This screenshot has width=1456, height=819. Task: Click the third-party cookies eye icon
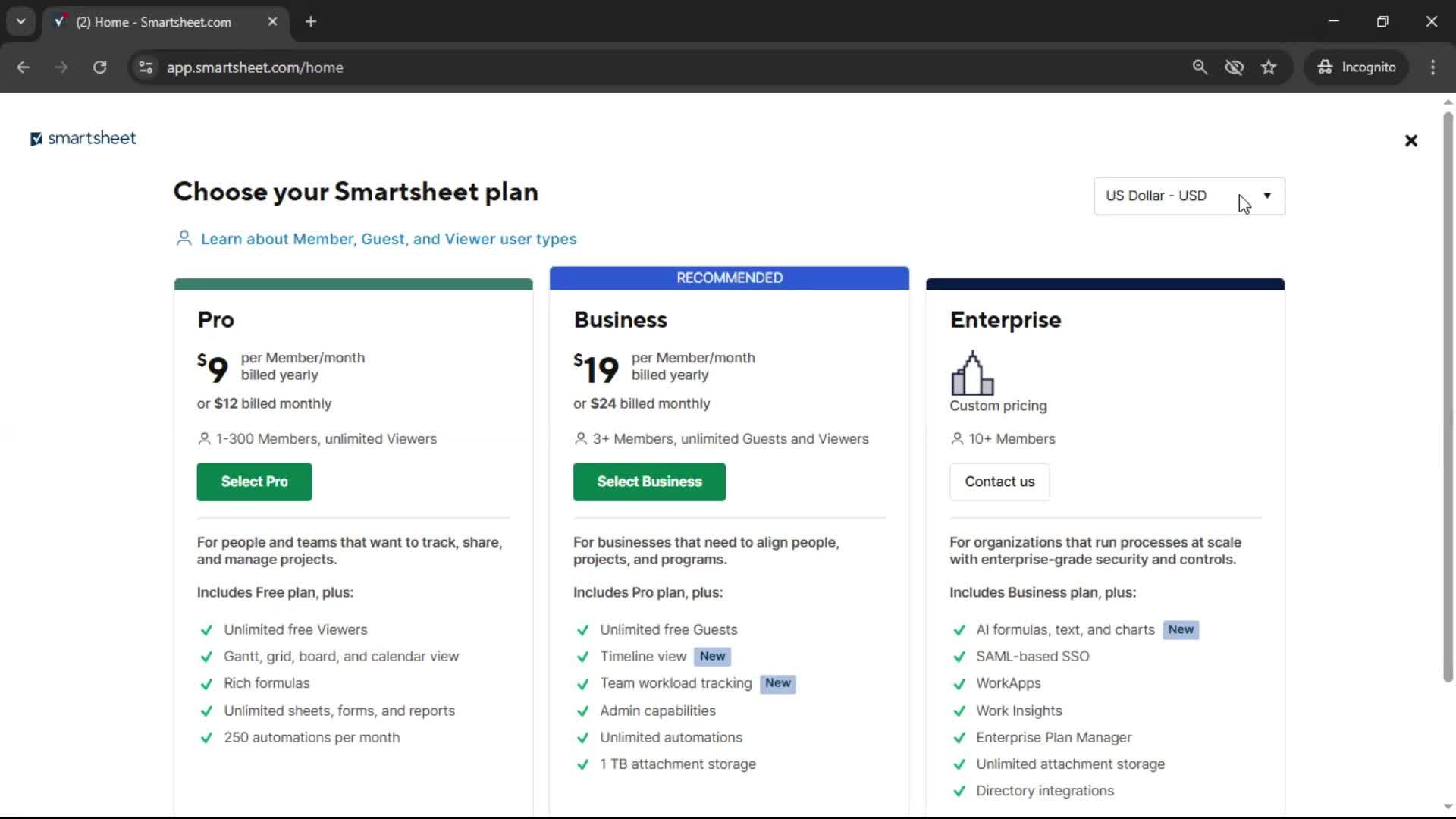pyautogui.click(x=1235, y=67)
